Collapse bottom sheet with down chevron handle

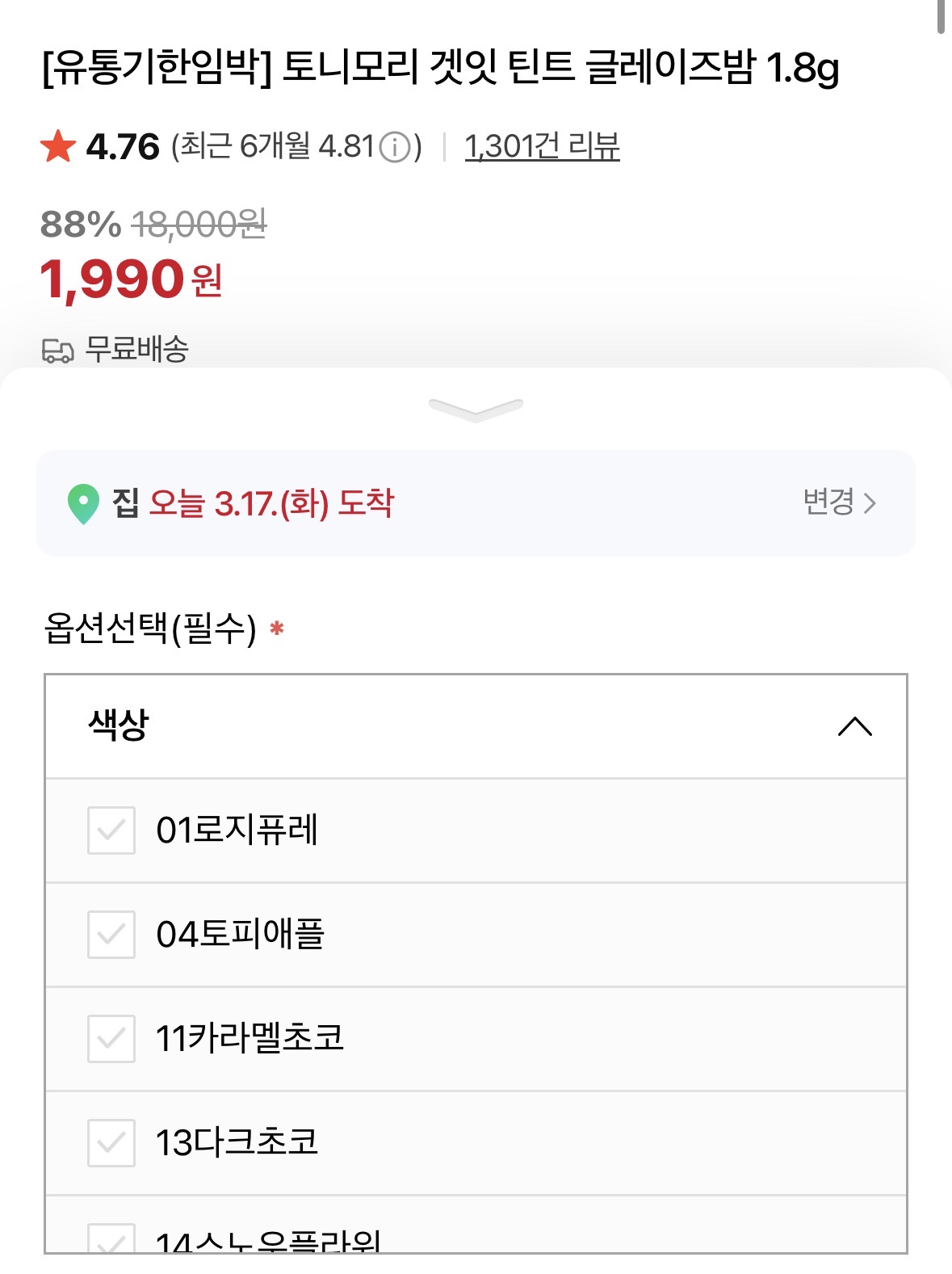476,409
